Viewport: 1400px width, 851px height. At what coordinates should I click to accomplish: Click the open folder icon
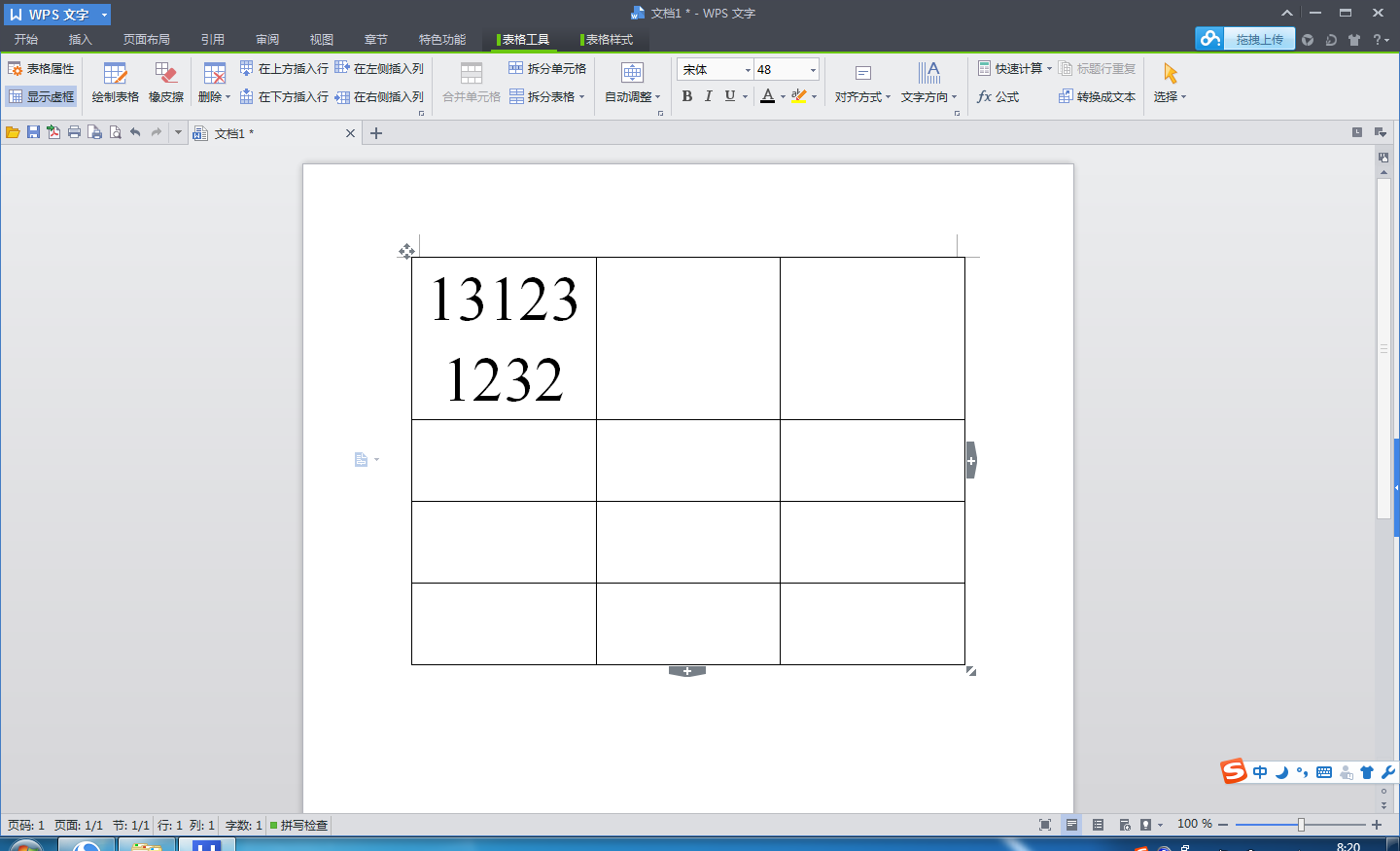pyautogui.click(x=13, y=132)
